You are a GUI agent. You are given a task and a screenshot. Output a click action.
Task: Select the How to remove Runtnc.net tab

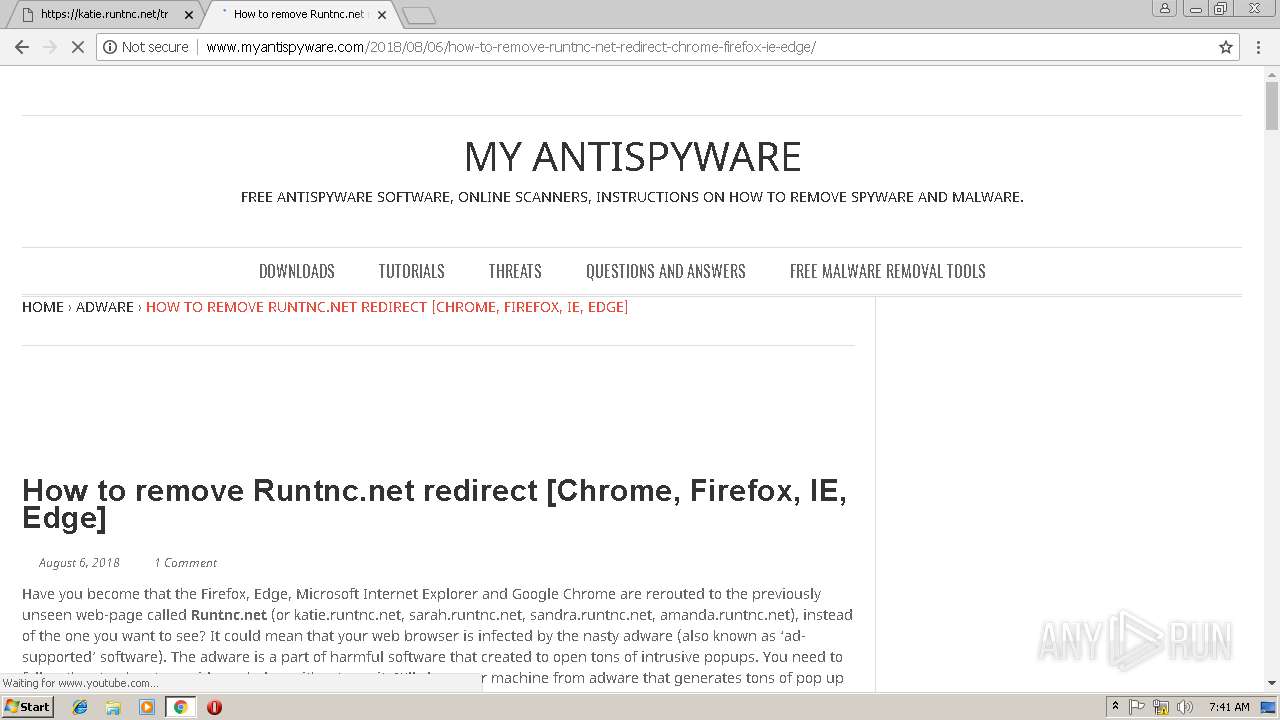300,15
